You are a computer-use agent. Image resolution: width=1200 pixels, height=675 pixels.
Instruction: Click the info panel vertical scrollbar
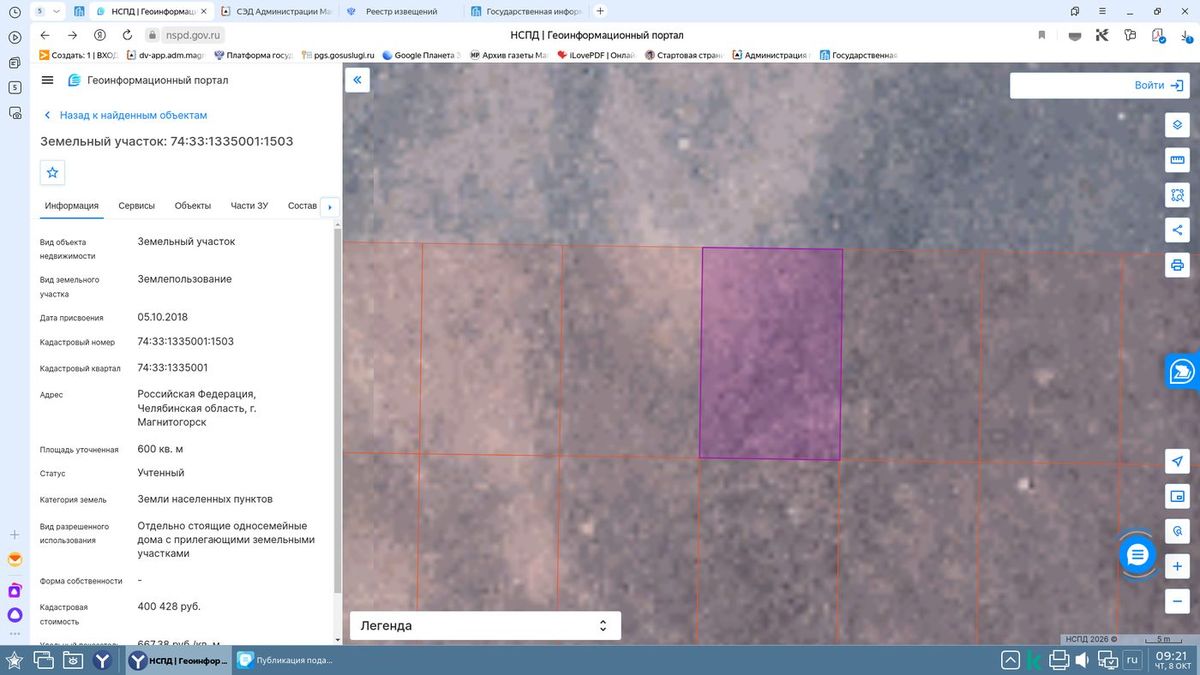pyautogui.click(x=337, y=410)
